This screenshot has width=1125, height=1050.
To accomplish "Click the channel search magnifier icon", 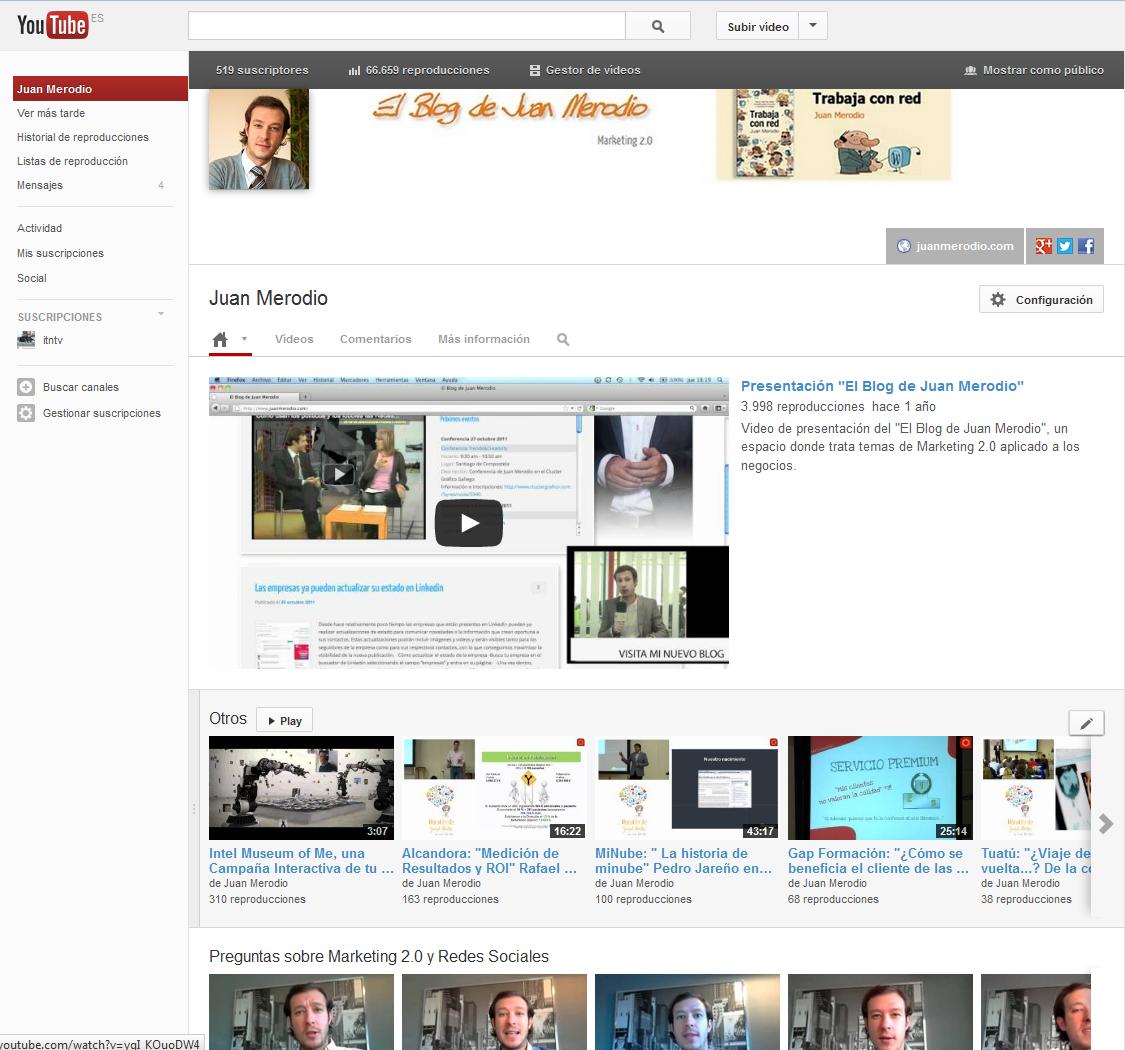I will 563,339.
